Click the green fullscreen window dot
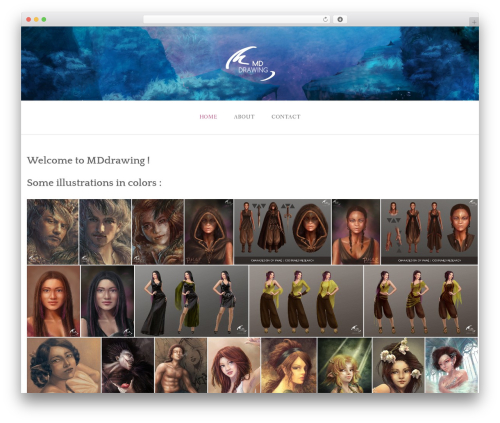Image resolution: width=500 pixels, height=423 pixels. [44, 19]
